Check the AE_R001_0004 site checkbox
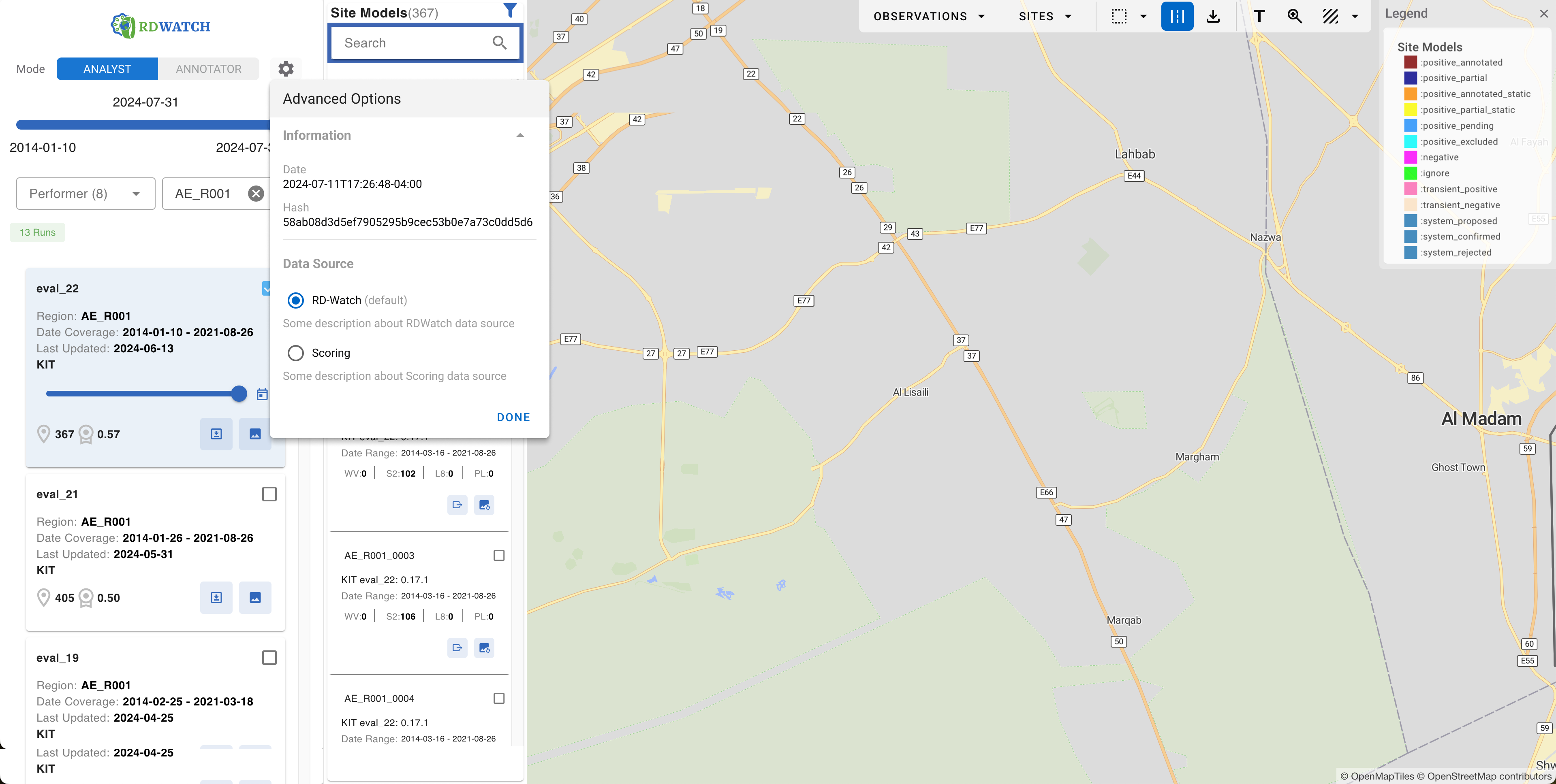 click(x=499, y=698)
